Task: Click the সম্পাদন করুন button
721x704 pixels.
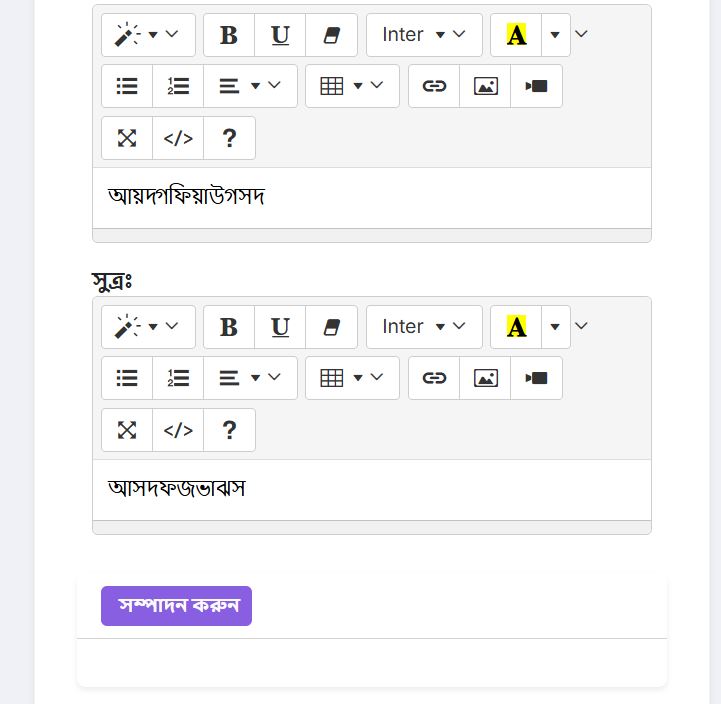Action: click(x=177, y=606)
